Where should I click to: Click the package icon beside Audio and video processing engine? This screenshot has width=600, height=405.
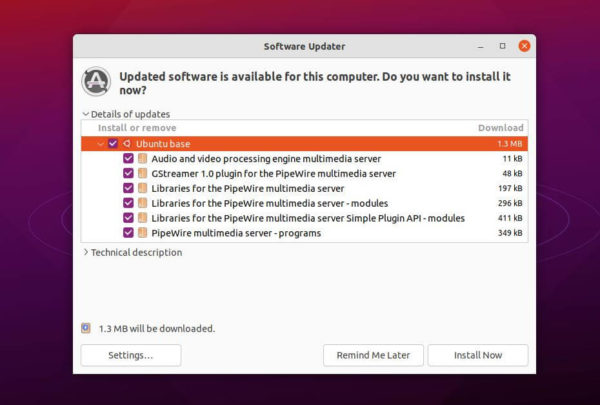point(142,158)
